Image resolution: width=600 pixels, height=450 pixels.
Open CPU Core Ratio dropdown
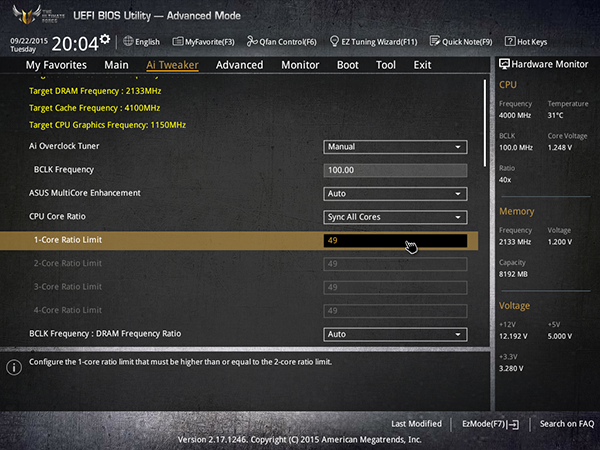click(395, 217)
